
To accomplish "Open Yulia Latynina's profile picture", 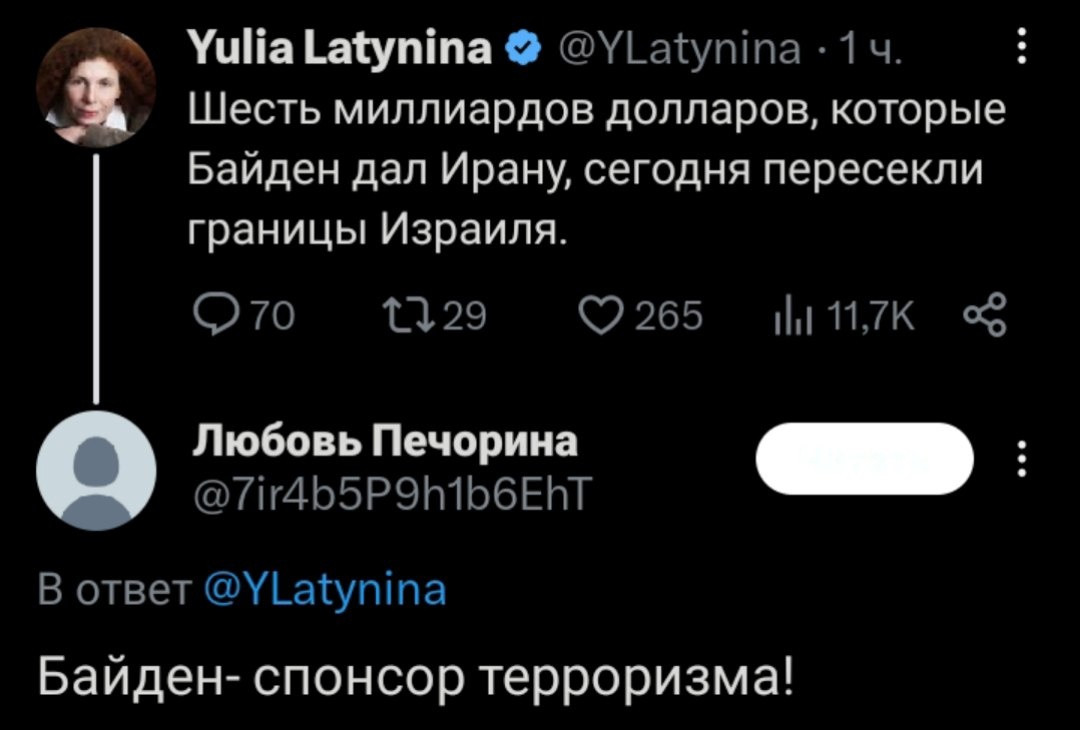I will [96, 89].
